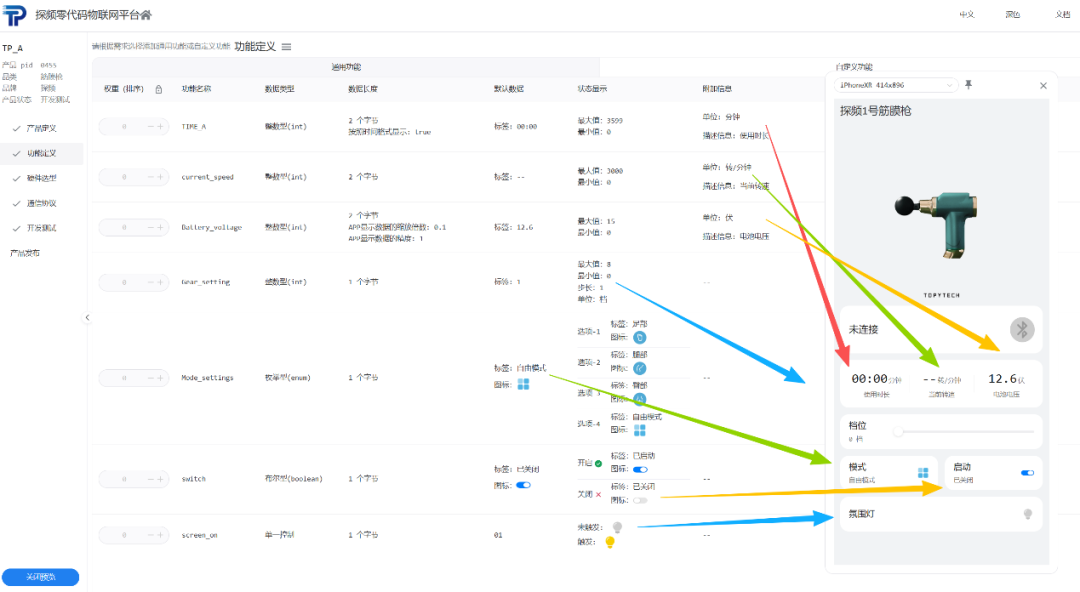Click the blue 关闭预览 button
The width and height of the screenshot is (1080, 592).
[41, 577]
